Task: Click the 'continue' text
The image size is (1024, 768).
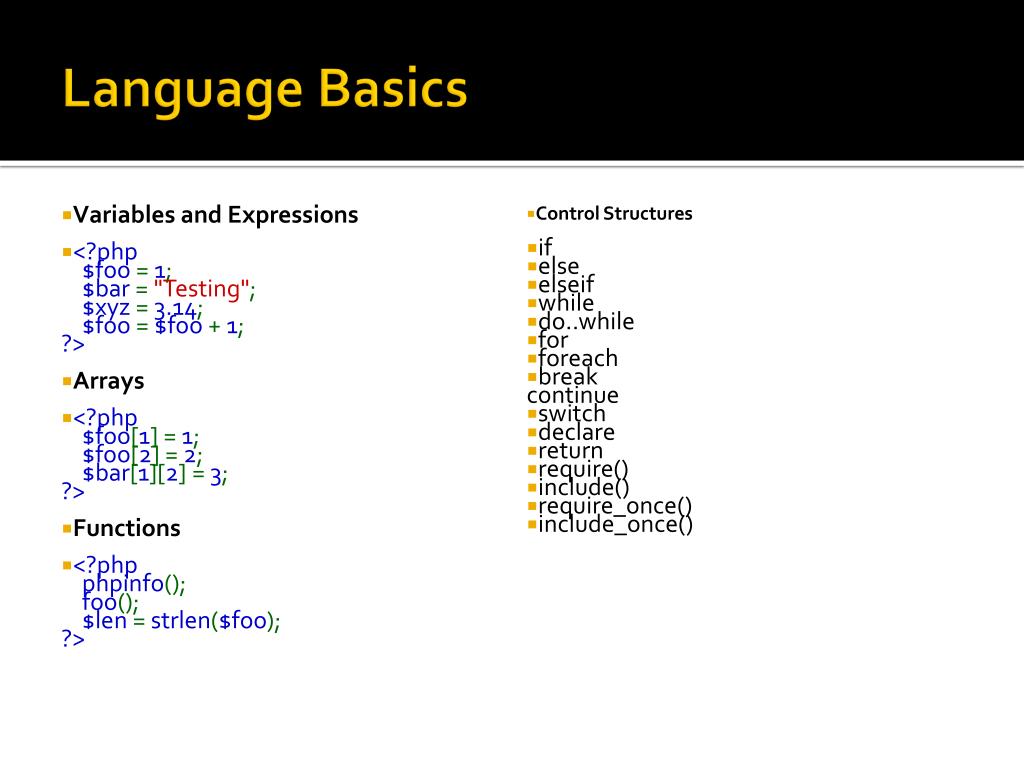Action: coord(573,396)
